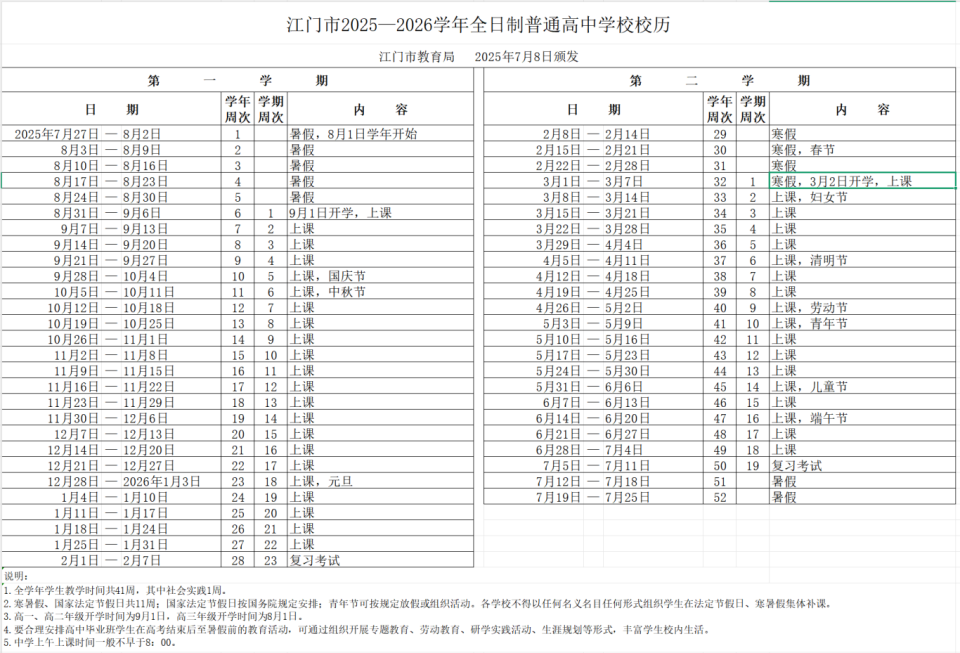
Task: Click the cell 上课，端午节
Action: tap(862, 419)
